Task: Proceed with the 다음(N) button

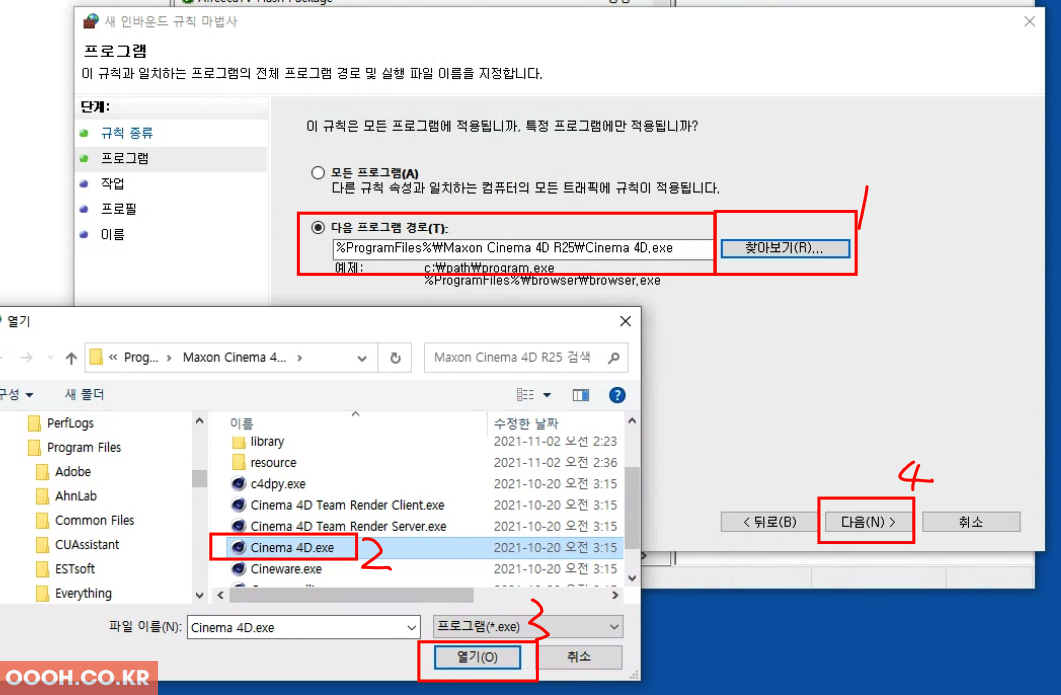Action: [867, 522]
